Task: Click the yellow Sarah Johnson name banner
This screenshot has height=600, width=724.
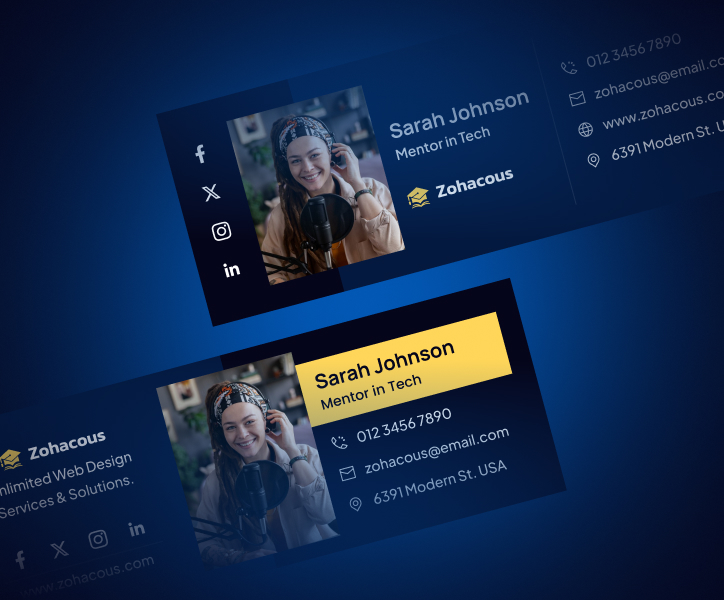Action: [404, 369]
